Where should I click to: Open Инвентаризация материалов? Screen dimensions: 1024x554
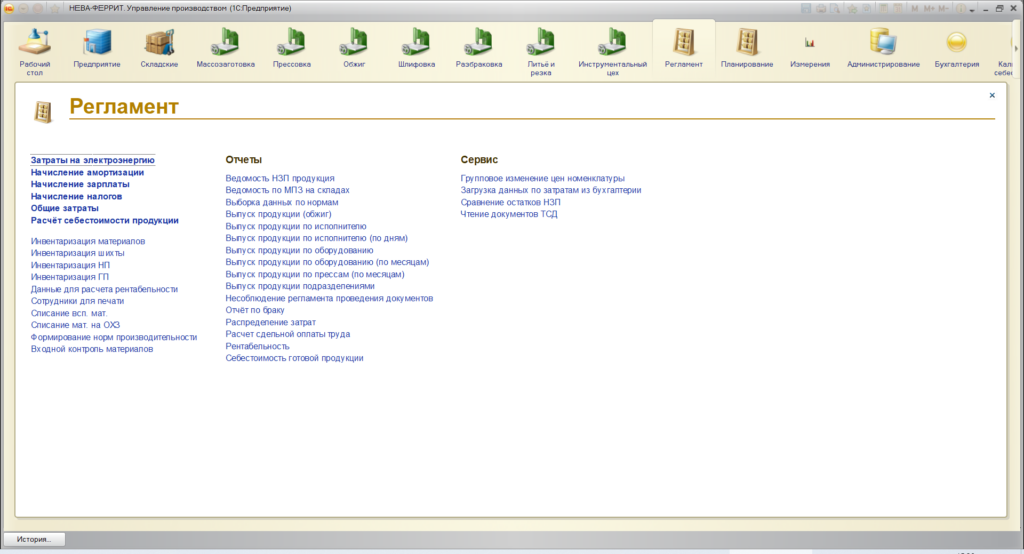(88, 241)
